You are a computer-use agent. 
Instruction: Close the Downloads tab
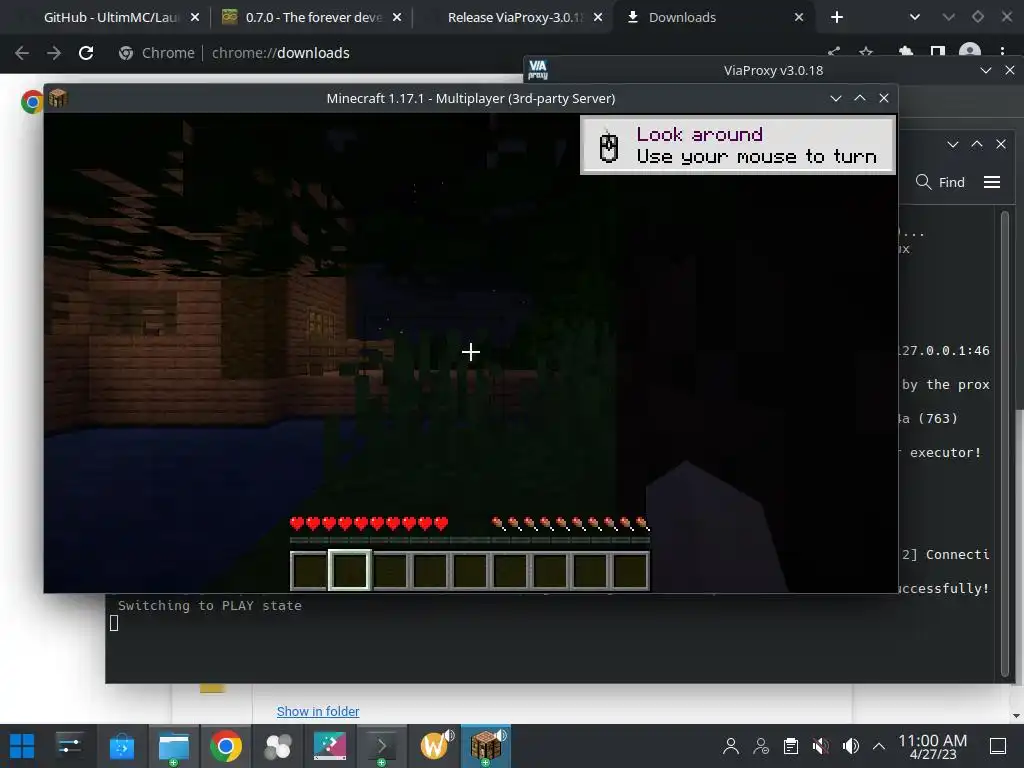tap(799, 17)
